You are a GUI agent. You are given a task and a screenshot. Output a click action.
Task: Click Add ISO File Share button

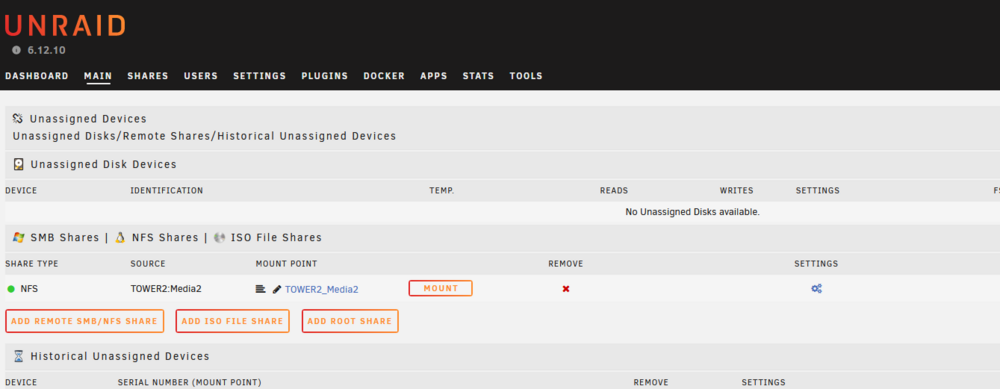click(x=232, y=321)
